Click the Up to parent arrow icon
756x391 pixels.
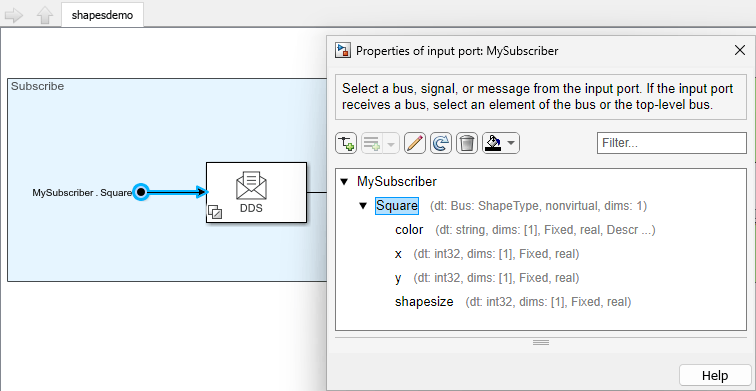tap(45, 15)
